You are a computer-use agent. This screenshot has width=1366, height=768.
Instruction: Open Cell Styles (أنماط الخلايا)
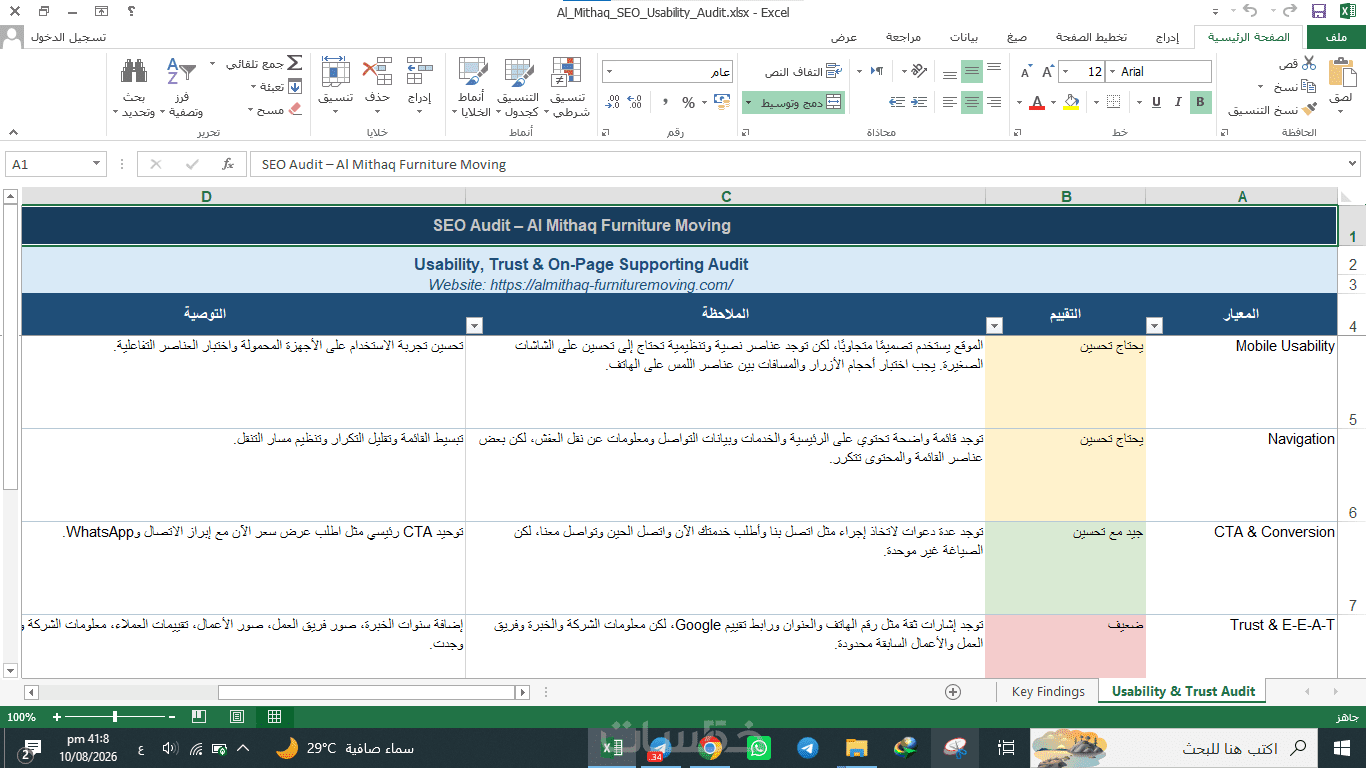[x=471, y=87]
